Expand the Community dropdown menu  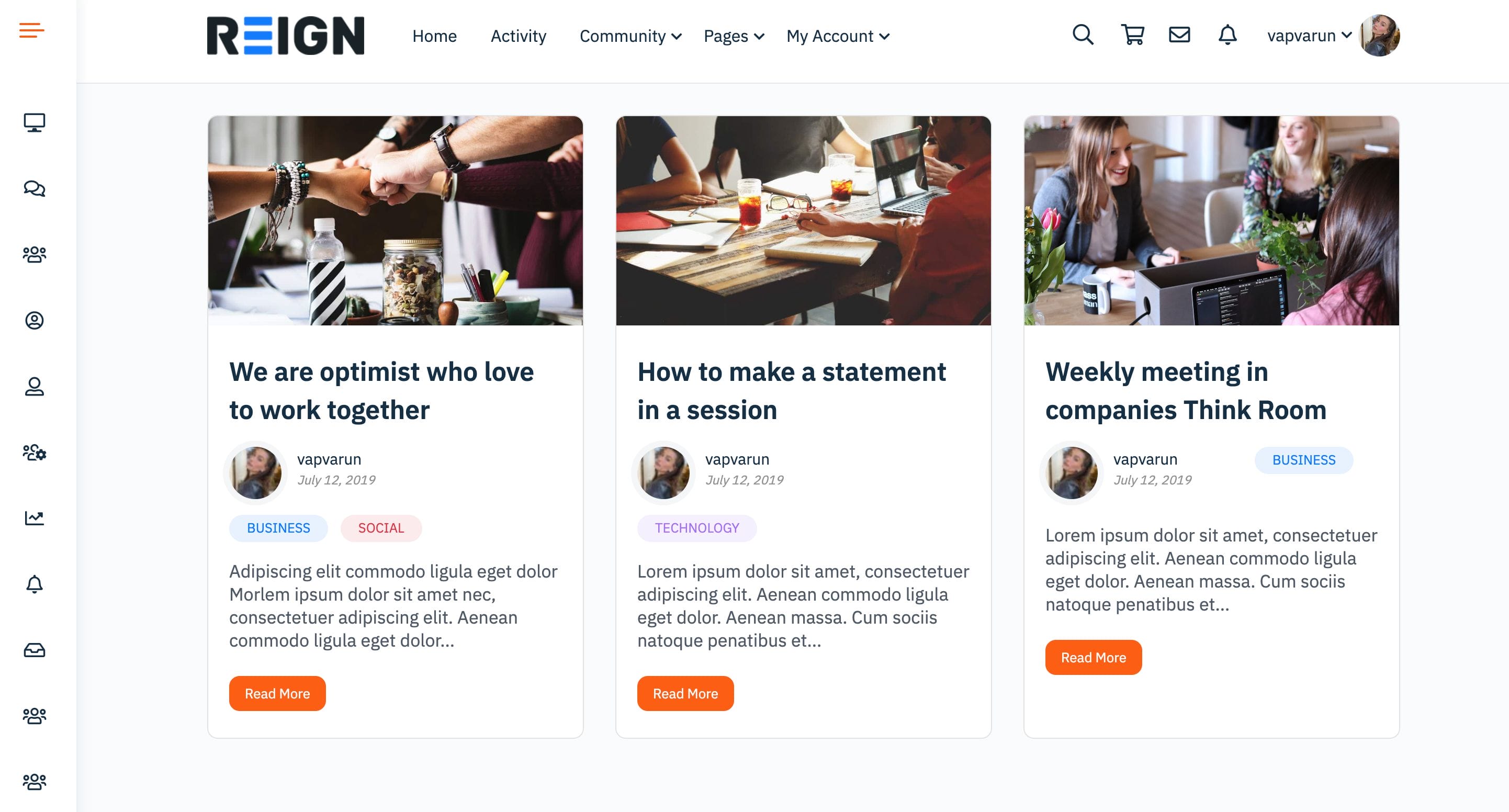[630, 36]
